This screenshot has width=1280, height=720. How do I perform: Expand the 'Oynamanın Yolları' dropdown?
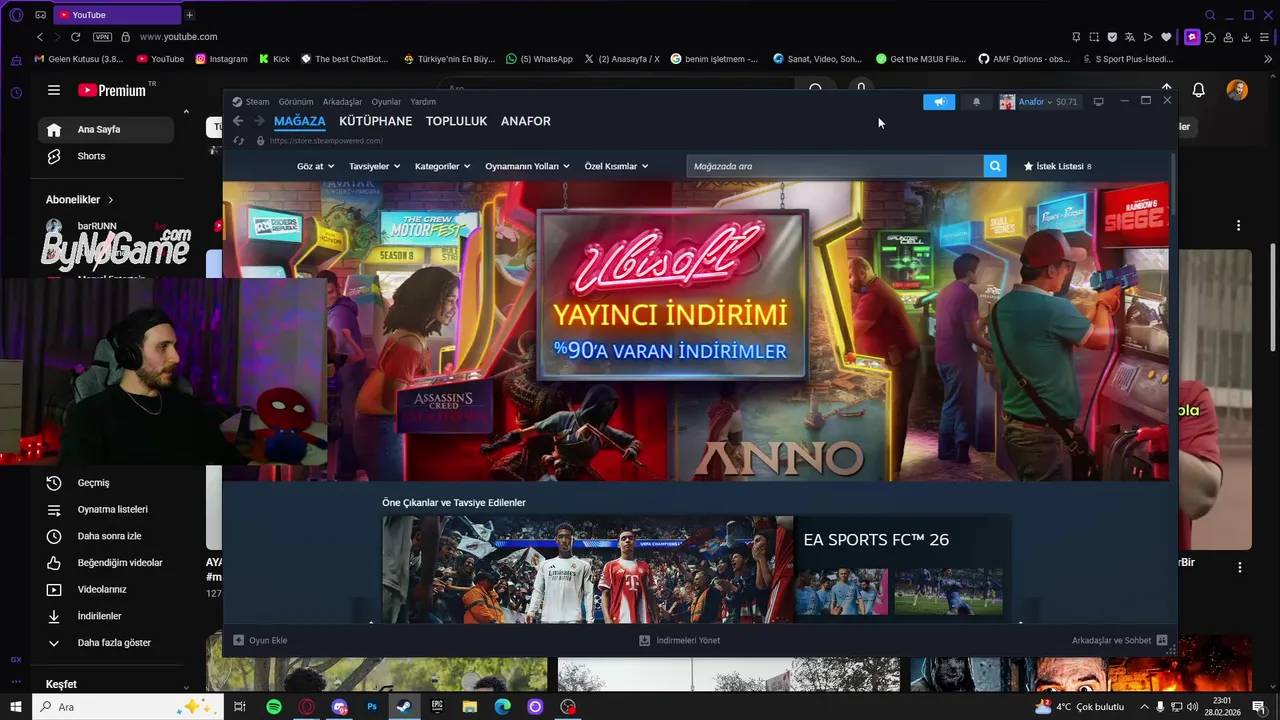pyautogui.click(x=527, y=166)
